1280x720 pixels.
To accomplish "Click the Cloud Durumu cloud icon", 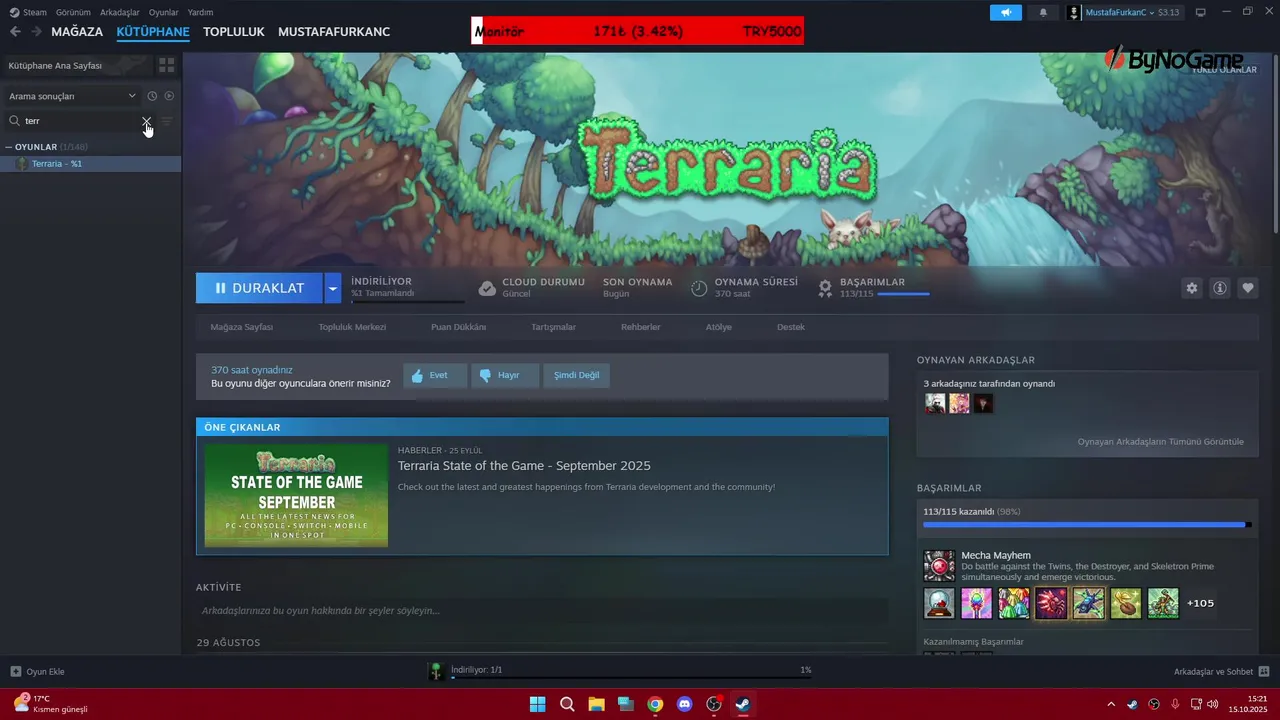I will point(487,288).
